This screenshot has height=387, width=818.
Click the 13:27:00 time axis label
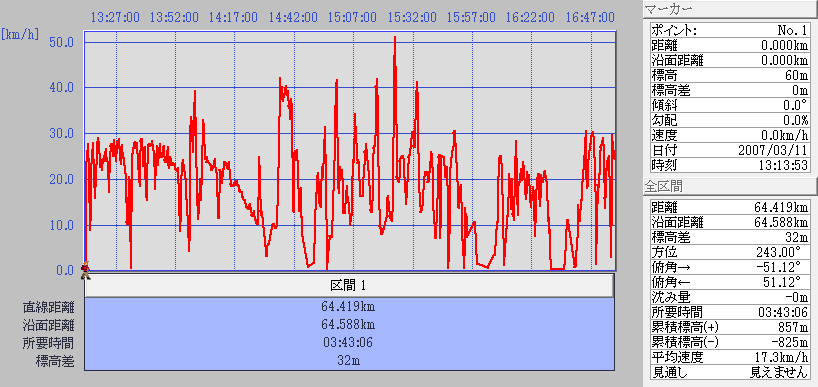(115, 17)
